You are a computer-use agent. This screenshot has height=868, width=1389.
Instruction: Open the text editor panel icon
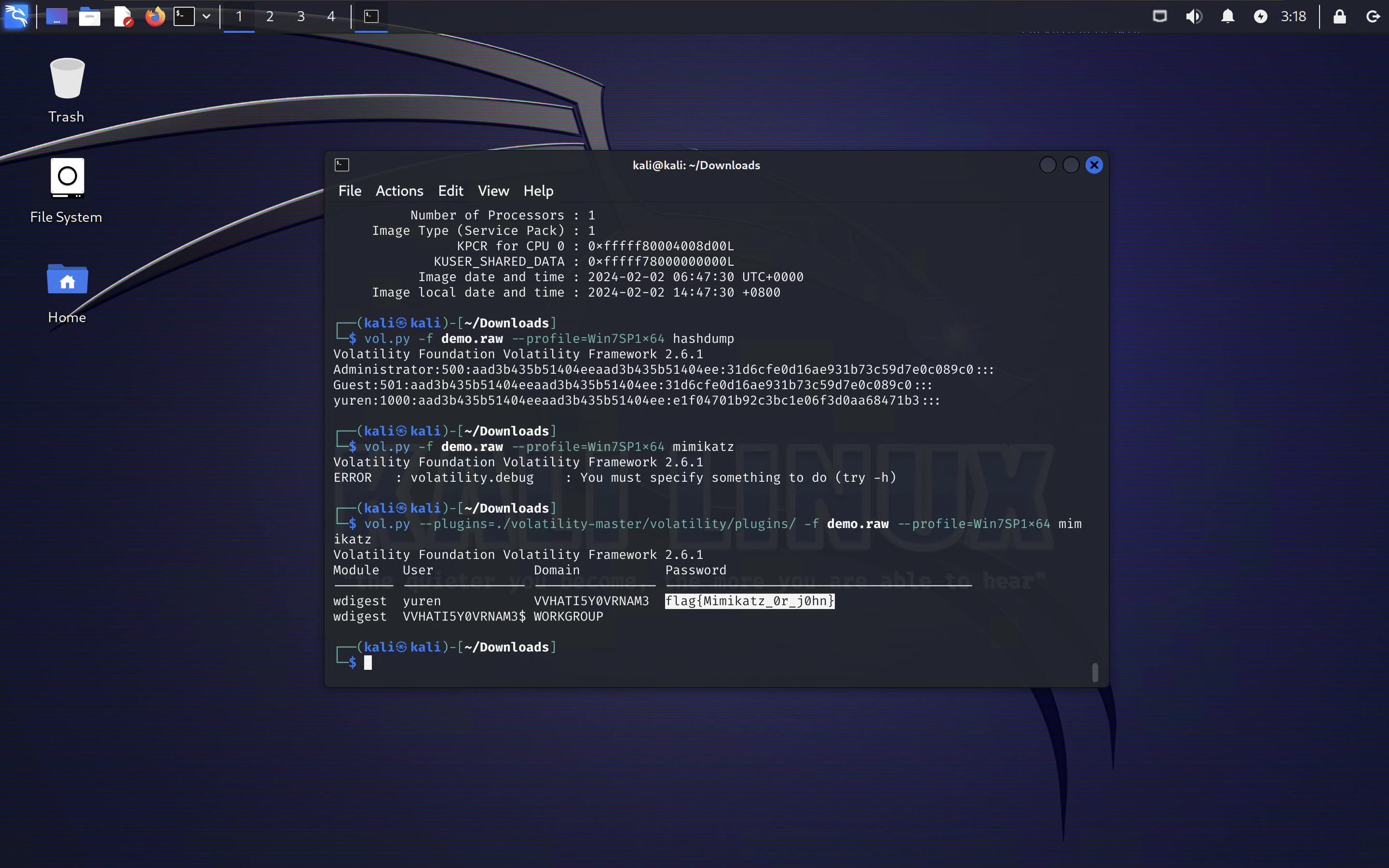pyautogui.click(x=123, y=16)
